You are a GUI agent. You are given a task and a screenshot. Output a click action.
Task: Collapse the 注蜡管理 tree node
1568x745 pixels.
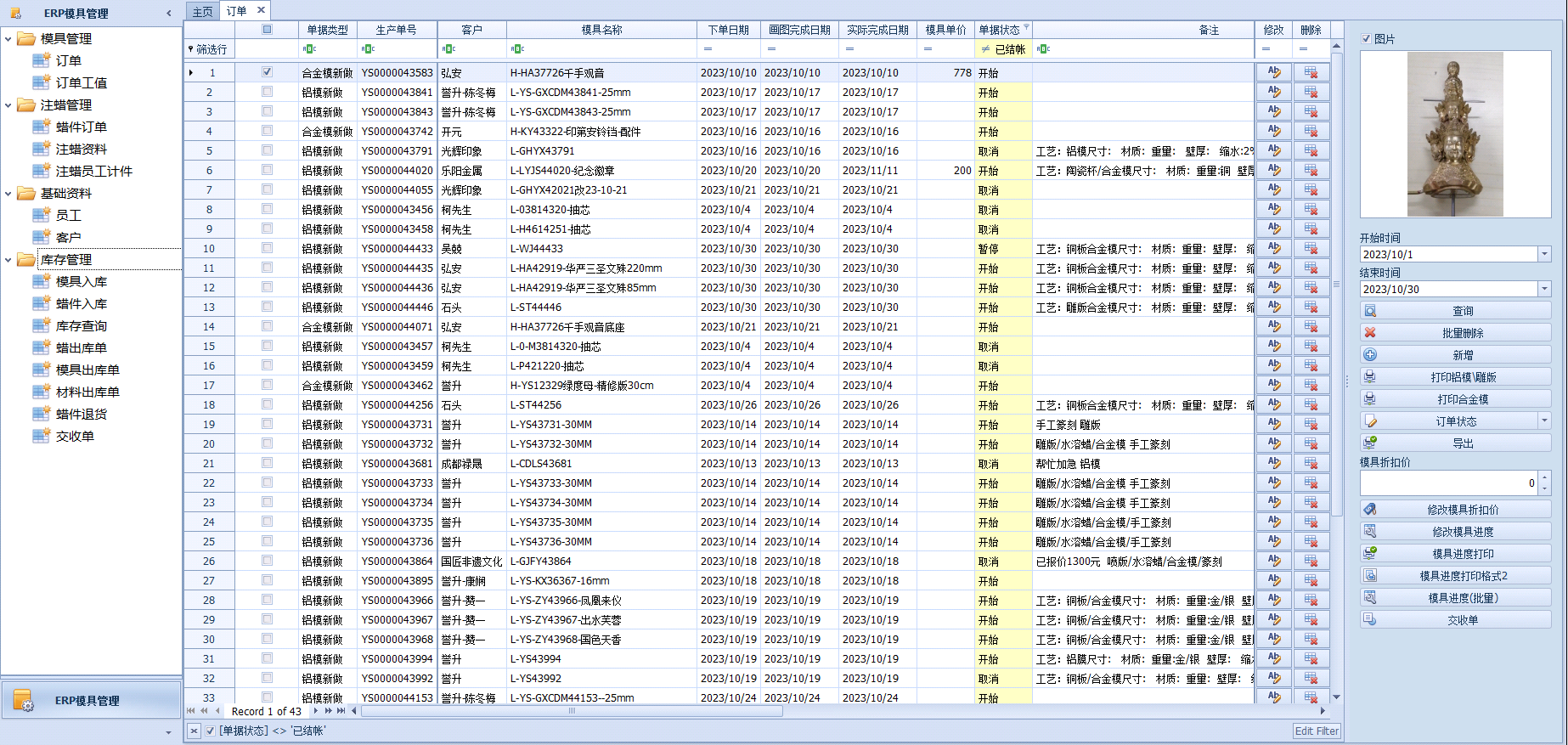[8, 105]
